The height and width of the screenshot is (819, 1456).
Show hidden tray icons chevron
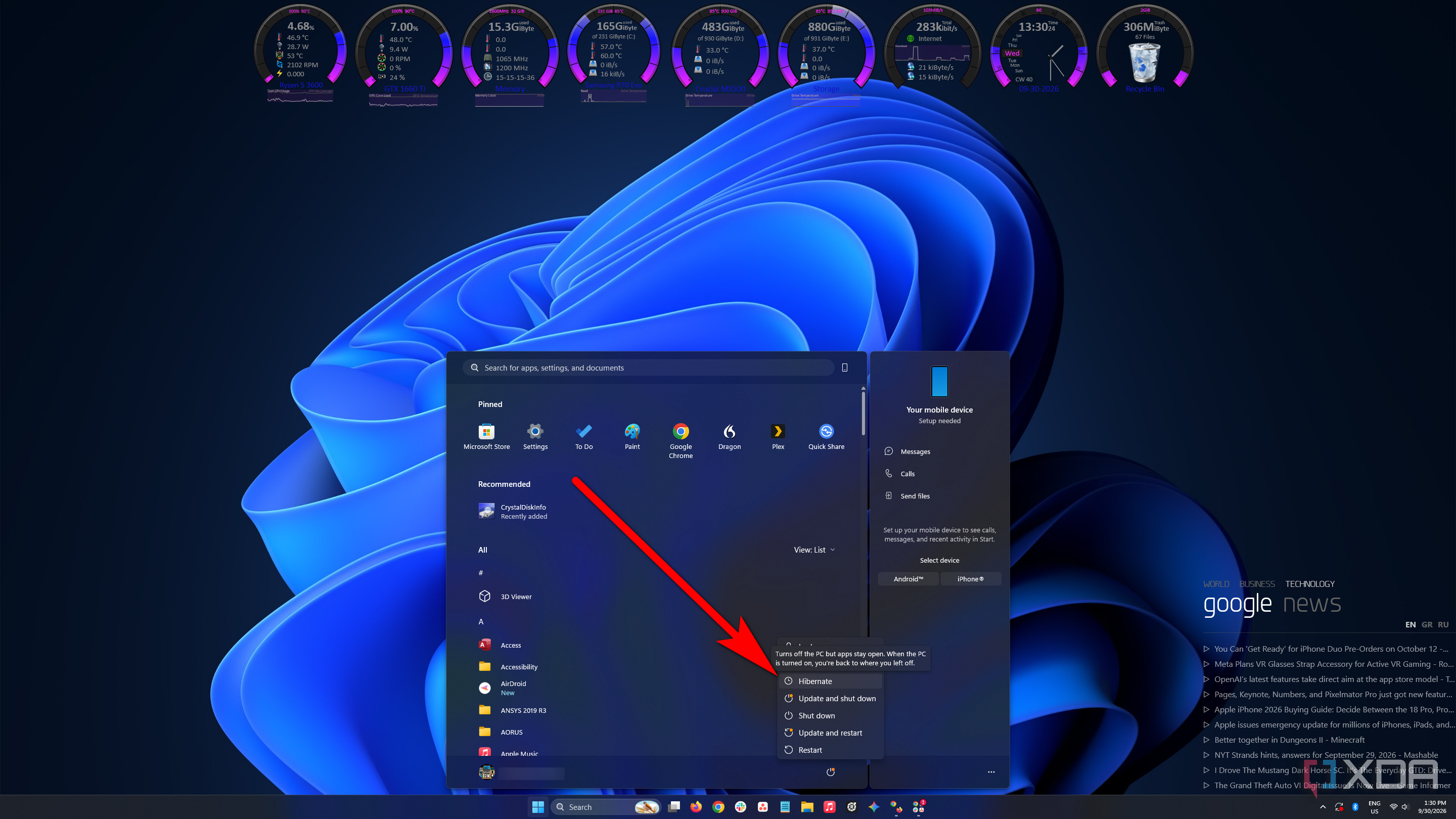click(1323, 806)
